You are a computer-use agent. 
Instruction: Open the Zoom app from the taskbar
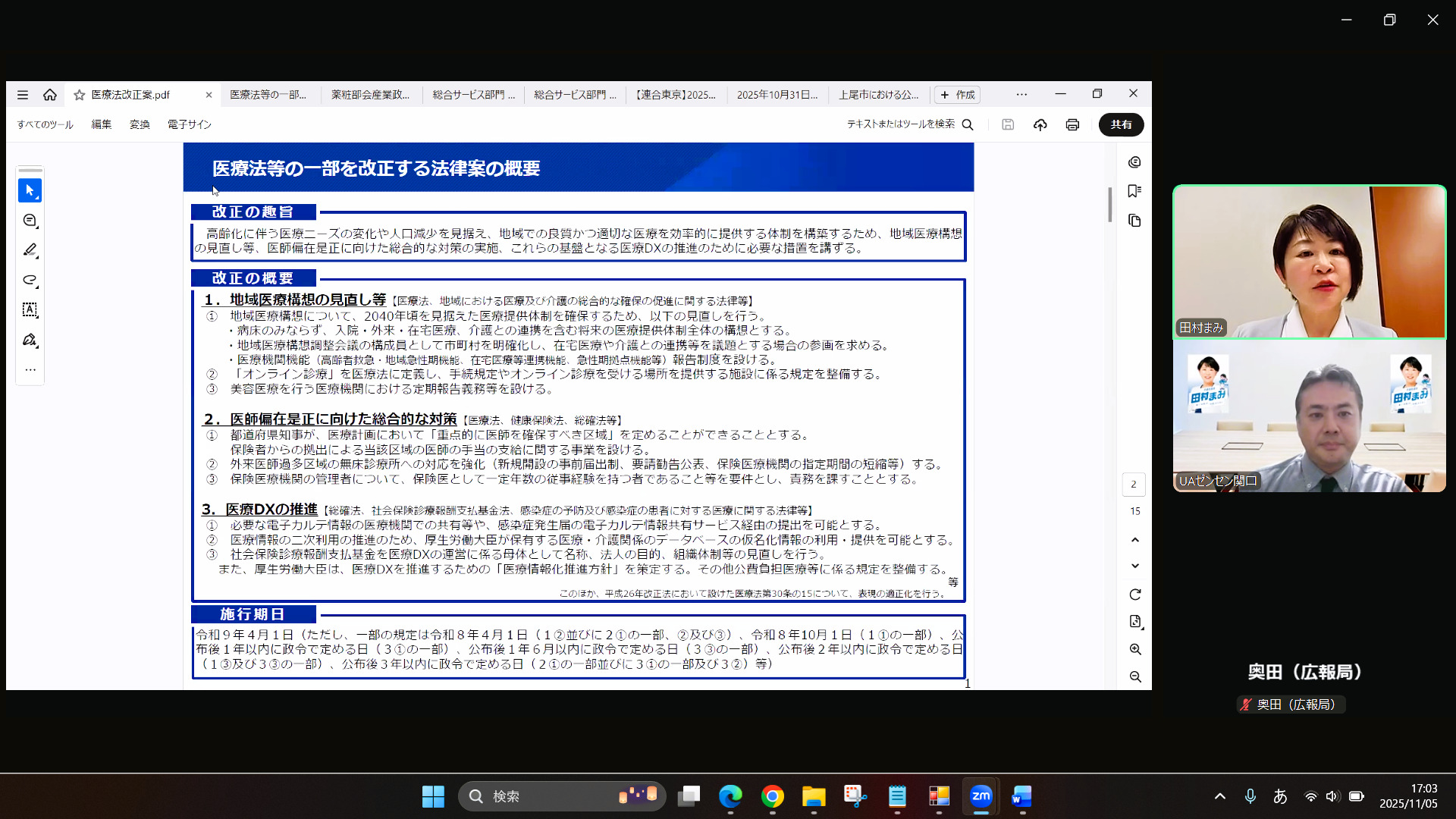(980, 797)
